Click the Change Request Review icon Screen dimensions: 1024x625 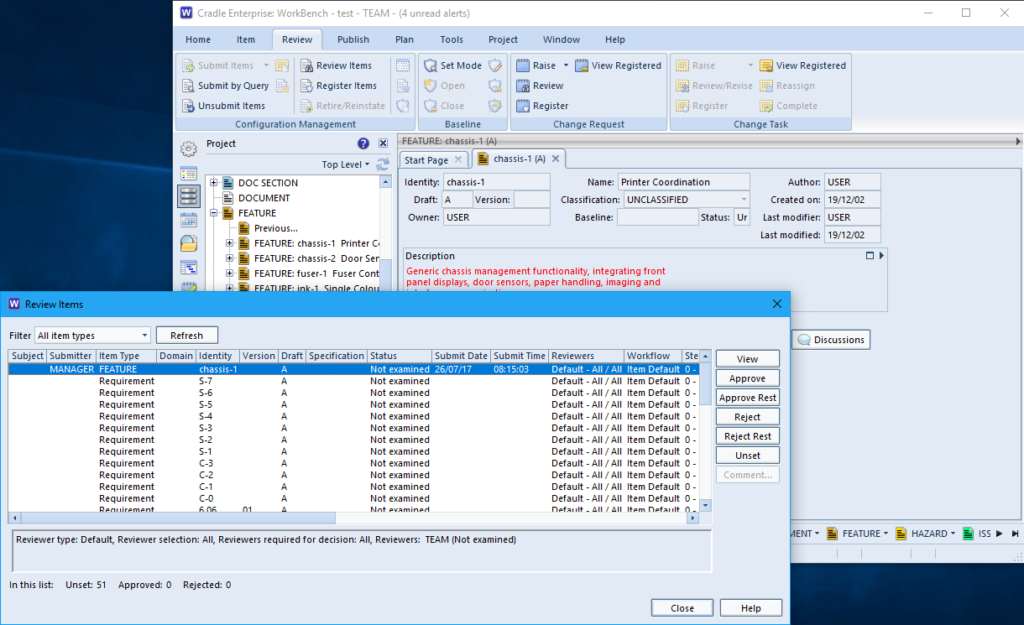[x=522, y=86]
